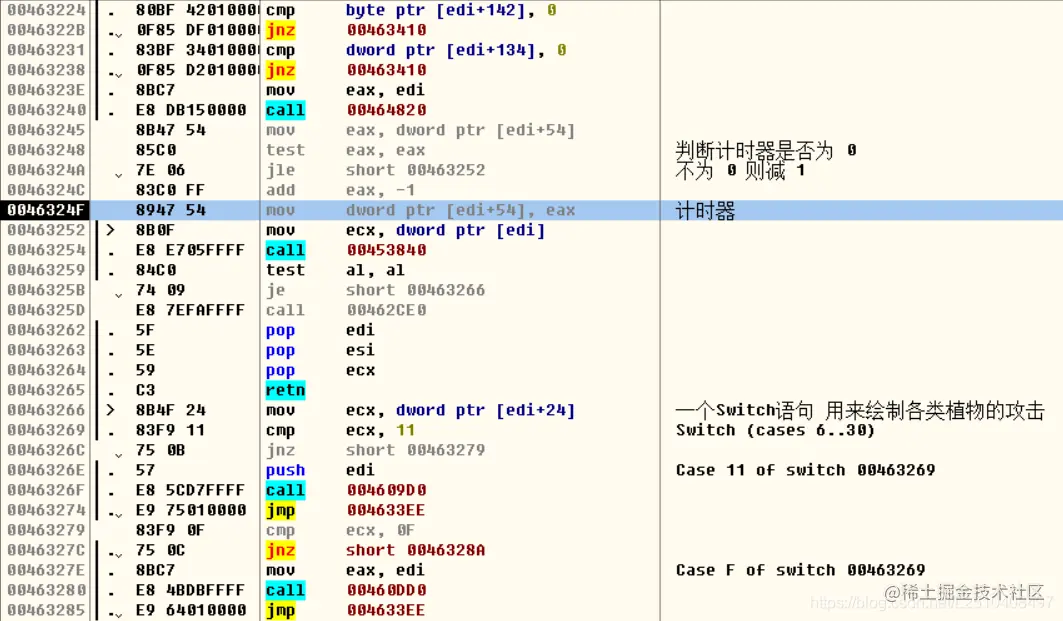Screen dimensions: 1063x621
Task: Select test al, al instruction
Action: coord(335,270)
